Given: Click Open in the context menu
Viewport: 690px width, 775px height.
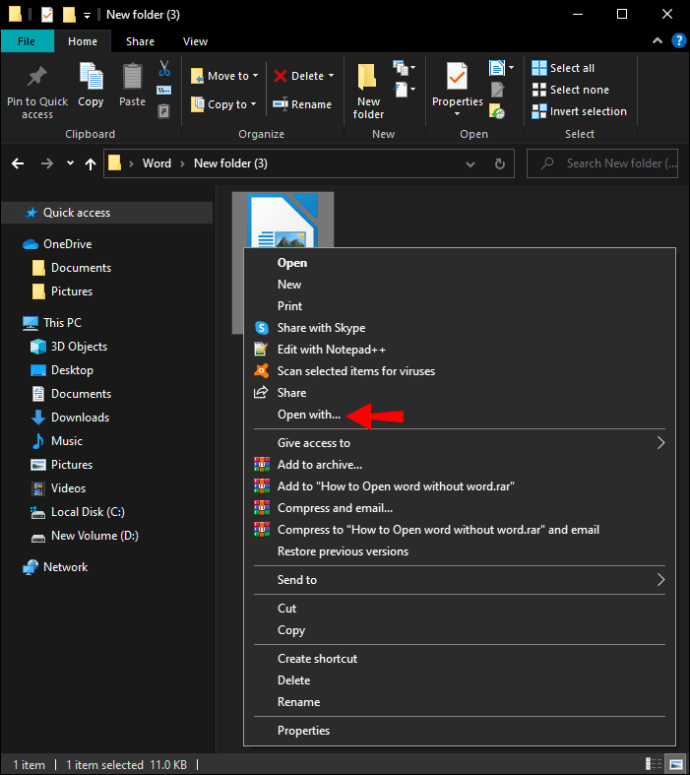Looking at the screenshot, I should [460, 263].
